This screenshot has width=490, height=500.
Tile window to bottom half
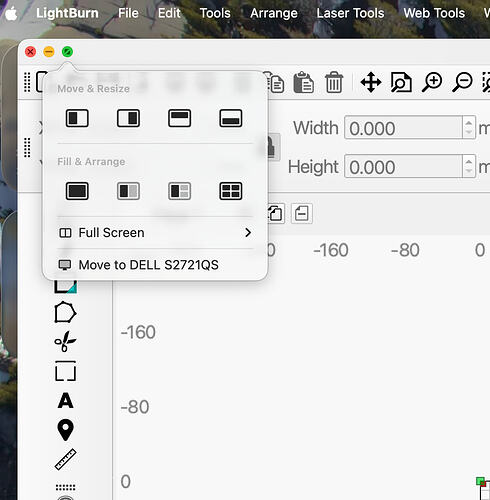point(231,118)
